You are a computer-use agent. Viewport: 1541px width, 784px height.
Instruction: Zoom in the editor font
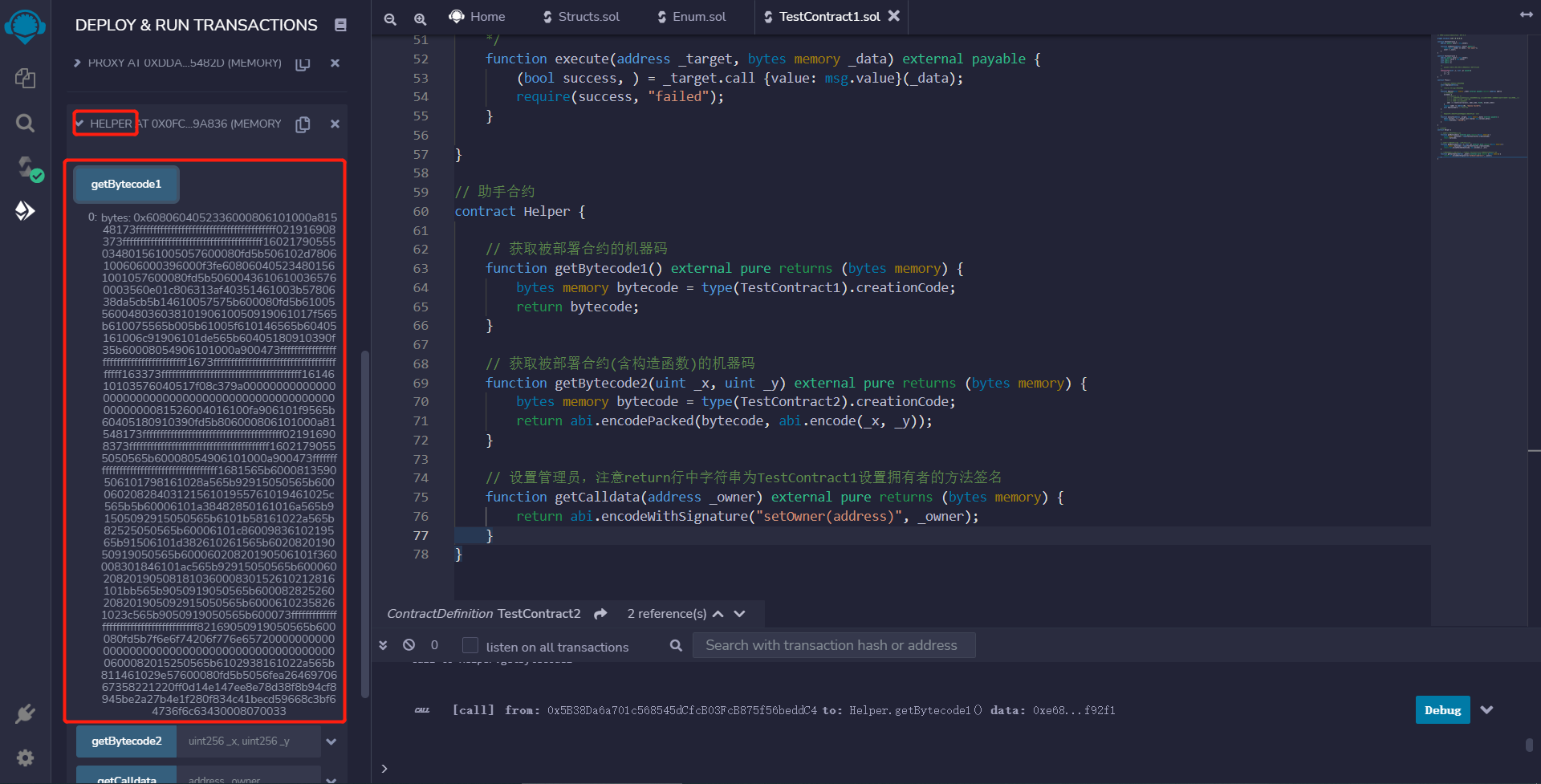click(420, 18)
